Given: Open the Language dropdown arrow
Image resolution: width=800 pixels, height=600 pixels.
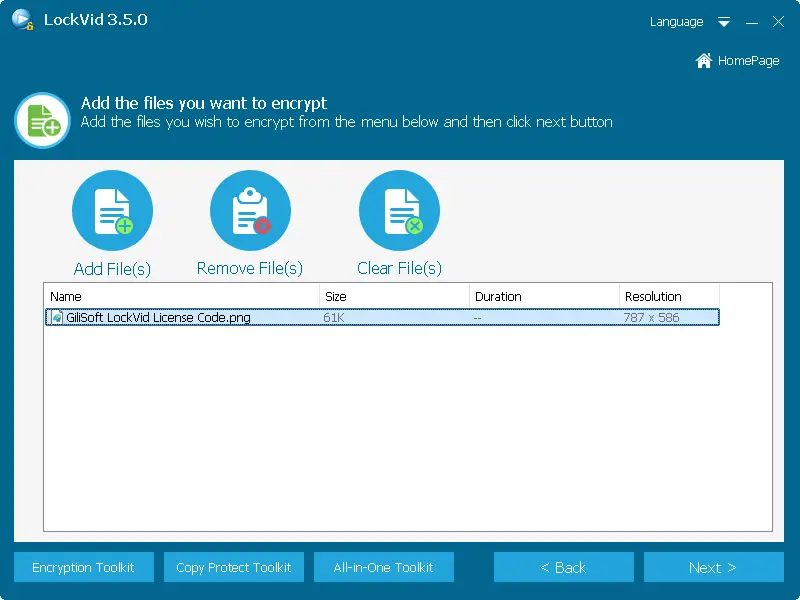Looking at the screenshot, I should [724, 22].
